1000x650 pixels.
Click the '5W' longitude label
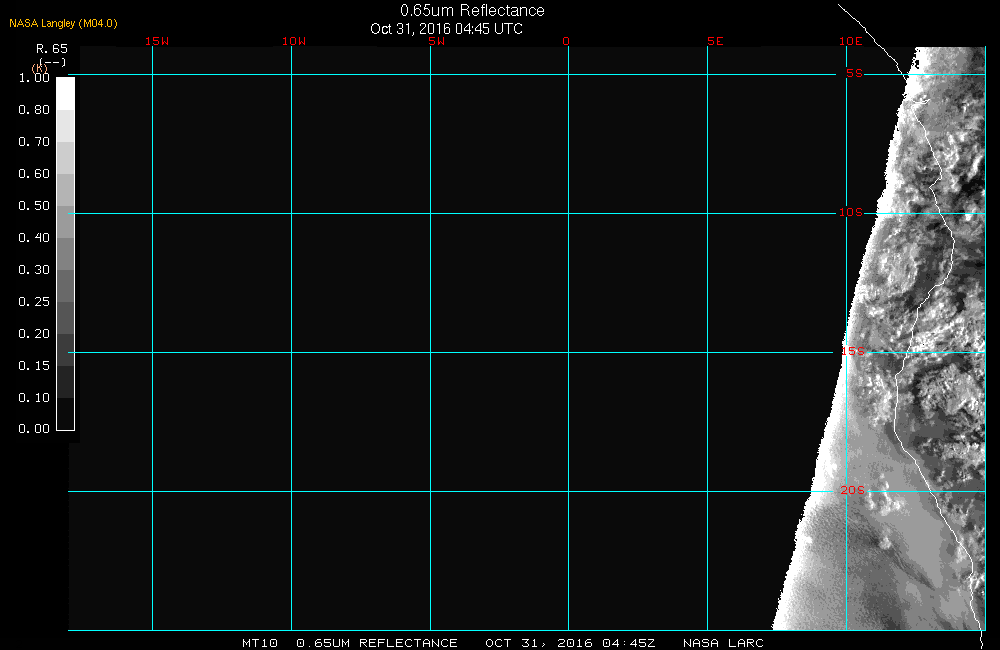click(x=437, y=41)
